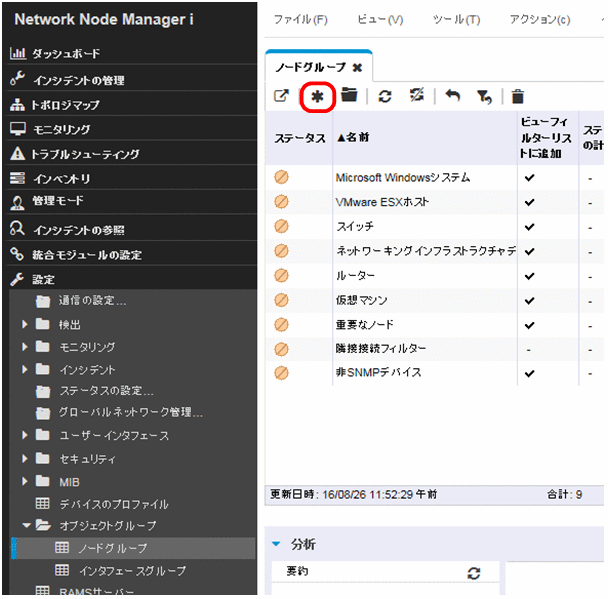Open 通信の設定... item

(92, 300)
